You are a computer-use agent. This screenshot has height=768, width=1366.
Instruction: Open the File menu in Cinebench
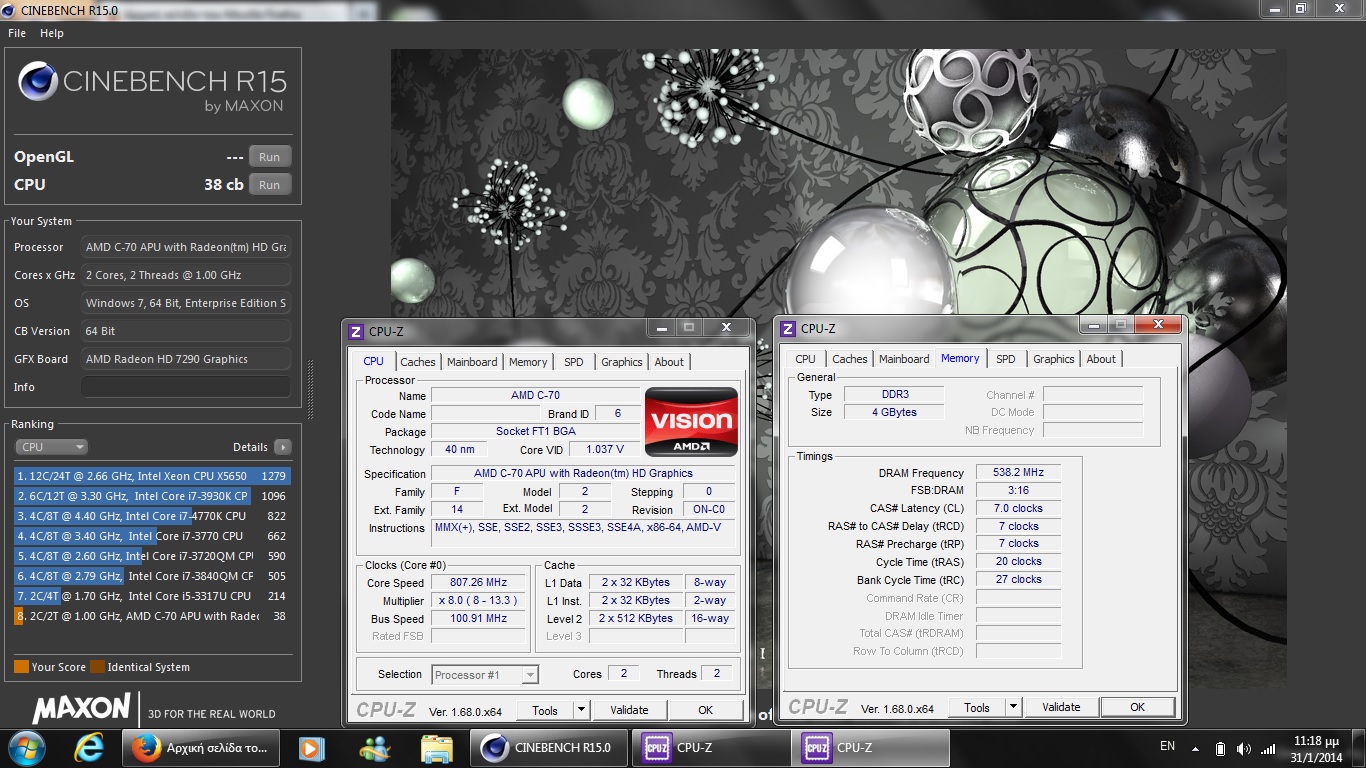pyautogui.click(x=17, y=33)
